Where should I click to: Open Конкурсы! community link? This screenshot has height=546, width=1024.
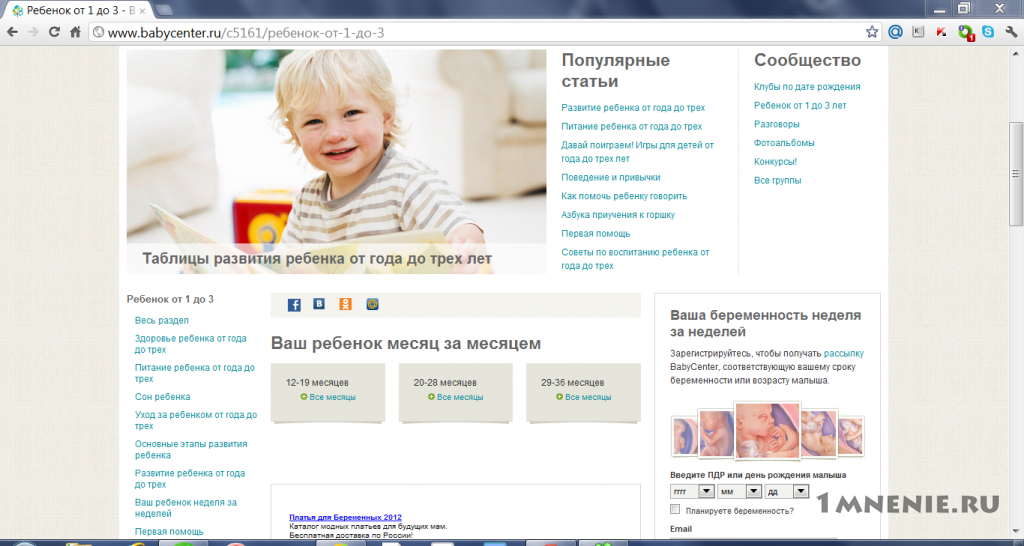(x=775, y=161)
